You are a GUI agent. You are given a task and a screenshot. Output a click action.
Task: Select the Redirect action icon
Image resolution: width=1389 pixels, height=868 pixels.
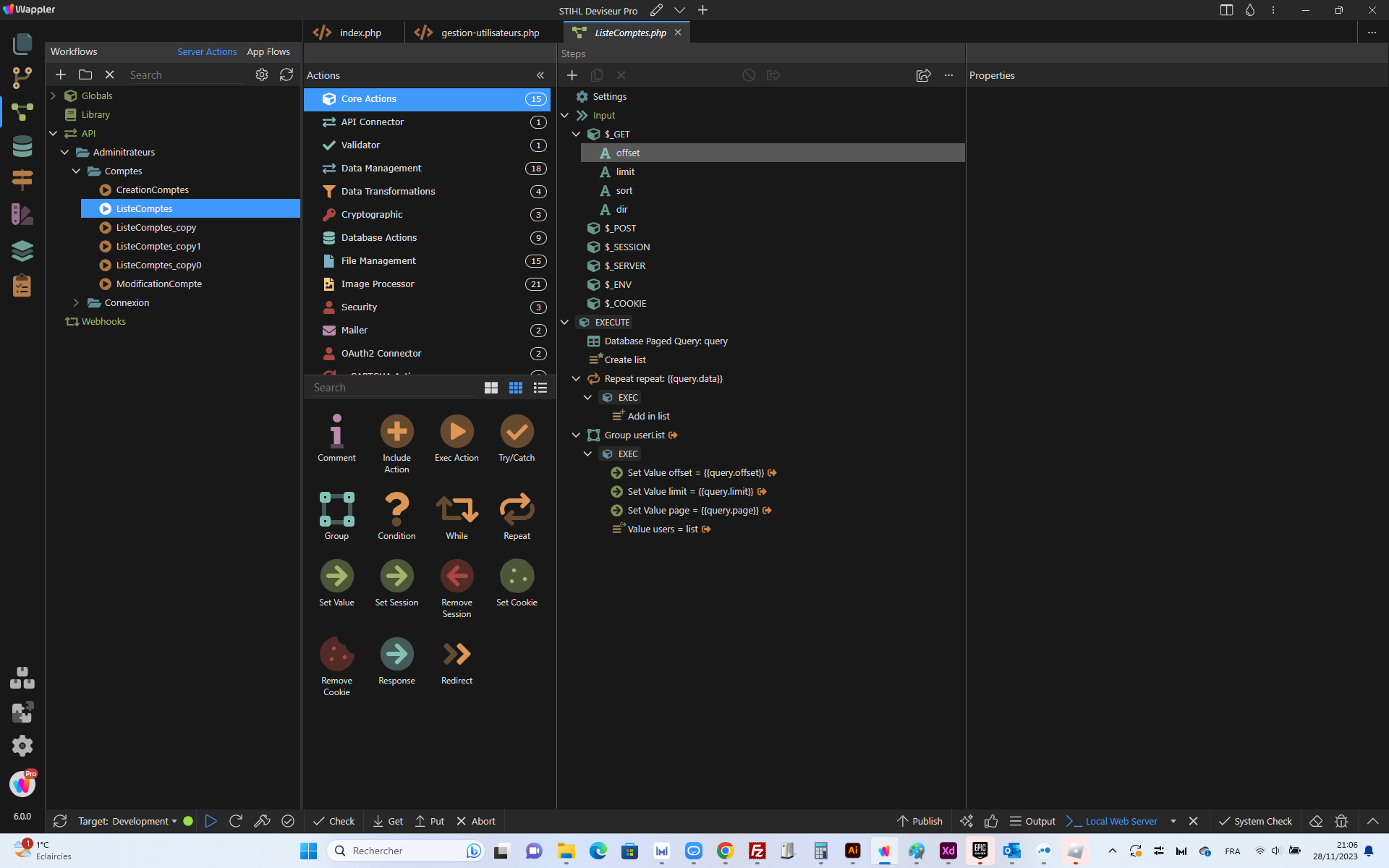tap(456, 654)
